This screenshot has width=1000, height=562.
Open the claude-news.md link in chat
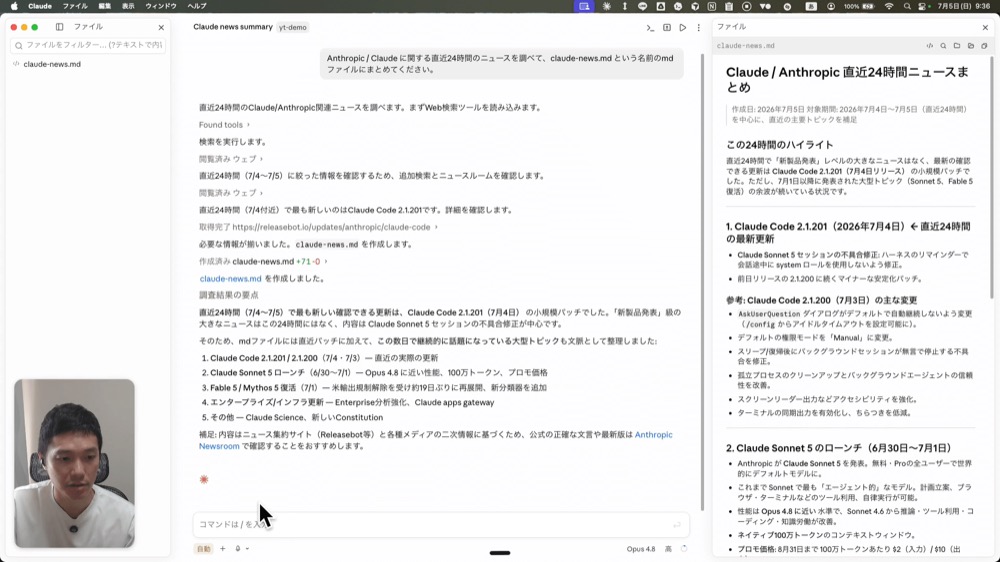(x=230, y=279)
